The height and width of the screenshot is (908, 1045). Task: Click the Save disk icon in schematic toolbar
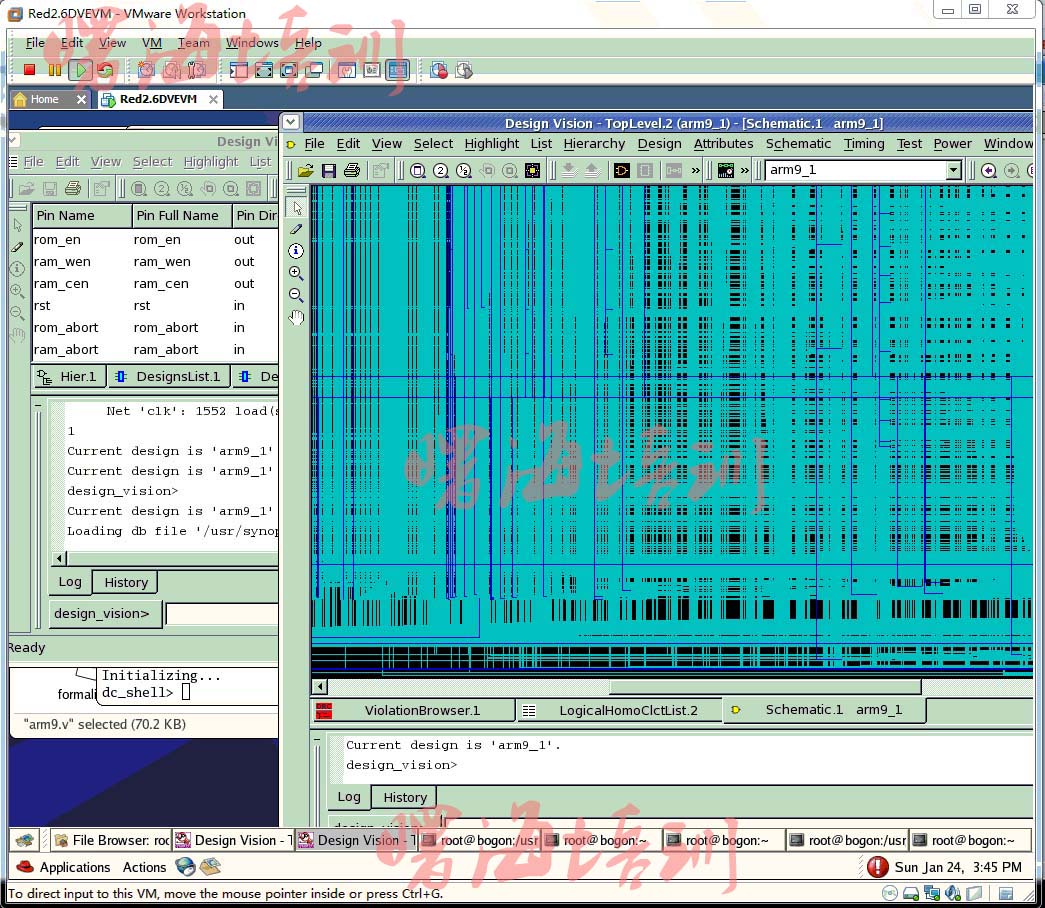[329, 171]
